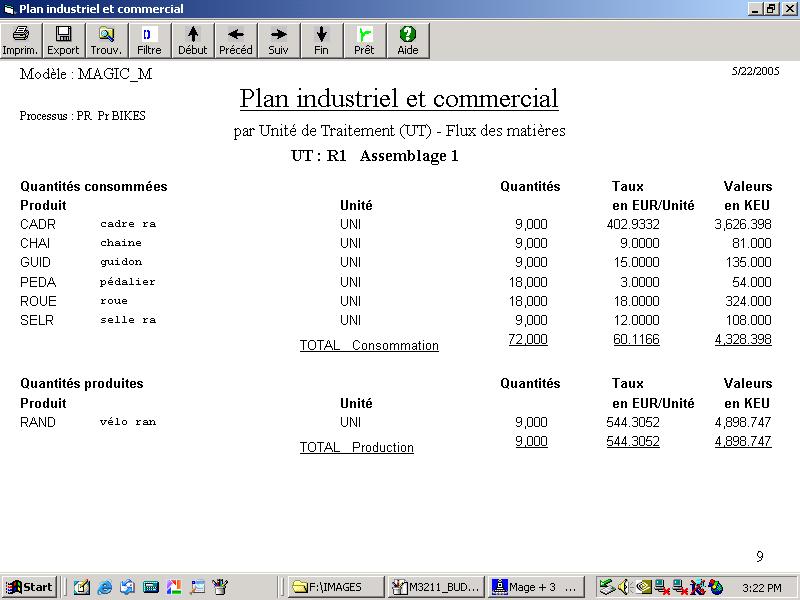Click the Processus : PR Pr BIKES label
This screenshot has width=800, height=600.
83,116
